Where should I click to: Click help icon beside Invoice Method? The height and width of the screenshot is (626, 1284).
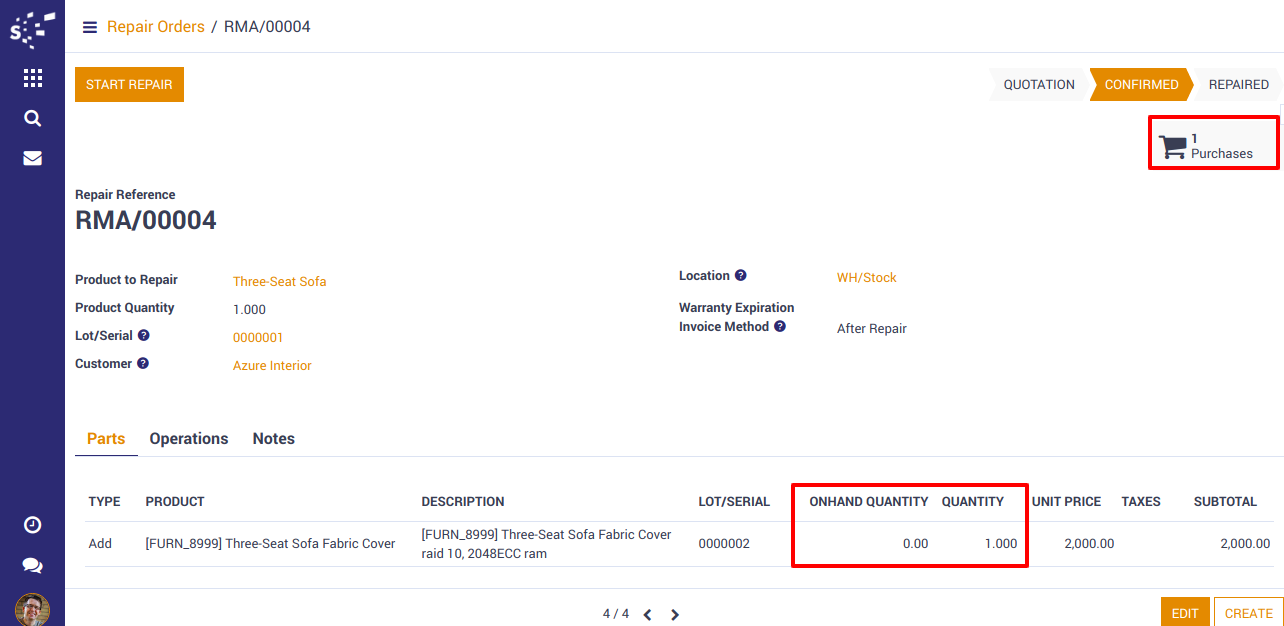pos(780,327)
